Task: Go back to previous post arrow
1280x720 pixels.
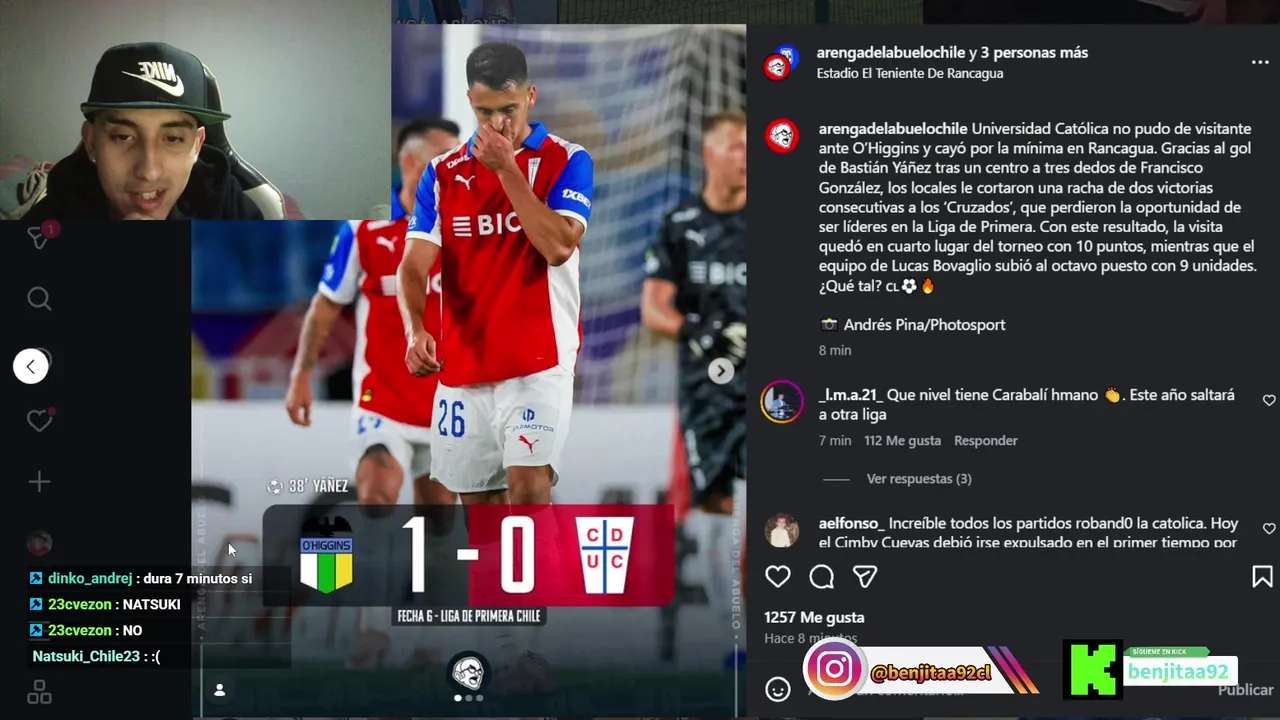Action: pos(30,366)
